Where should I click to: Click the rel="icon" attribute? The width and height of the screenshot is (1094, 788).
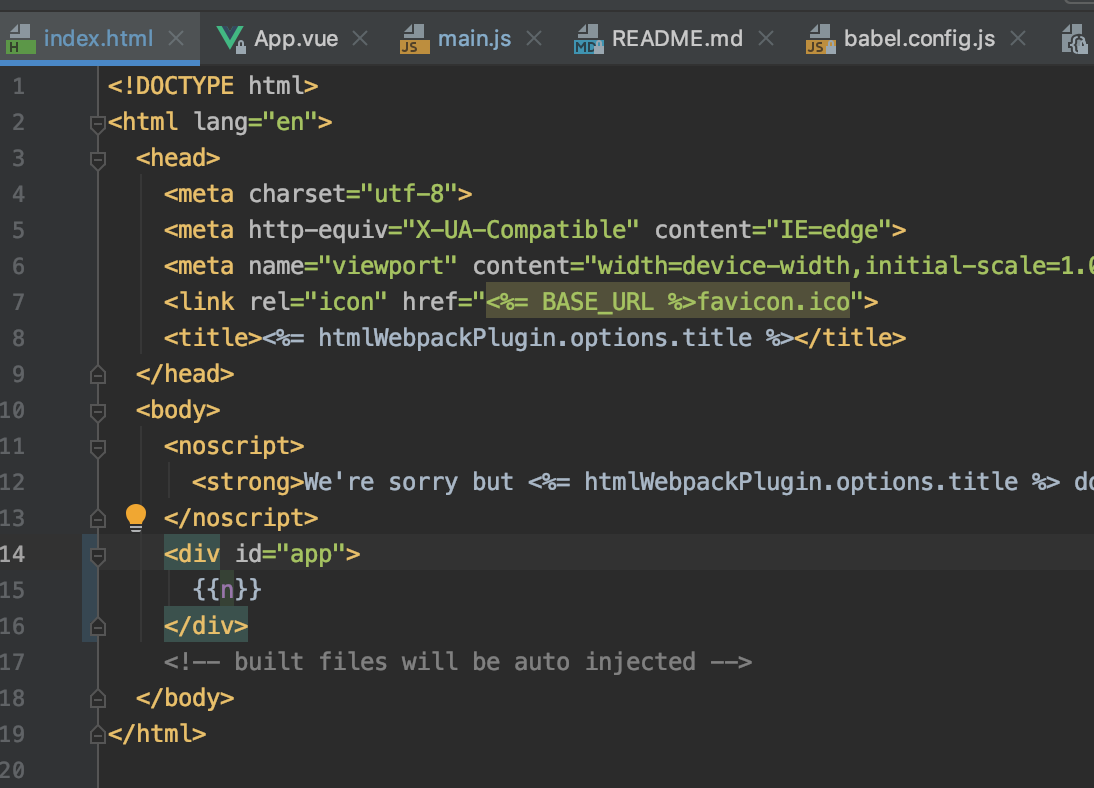[x=318, y=302]
